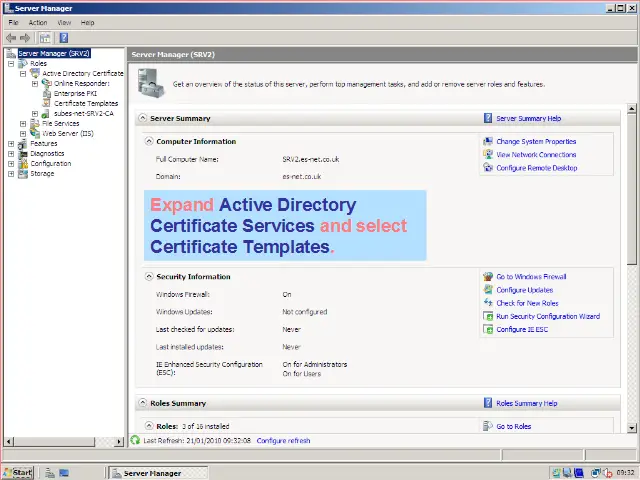Click the Windows Start button

point(18,473)
